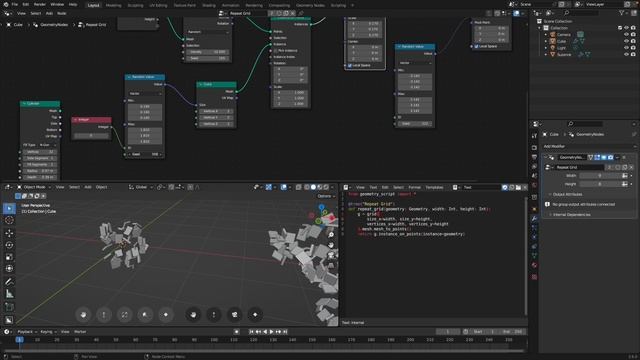Select the Annotate tool
The height and width of the screenshot is (360, 640).
[x=9, y=282]
